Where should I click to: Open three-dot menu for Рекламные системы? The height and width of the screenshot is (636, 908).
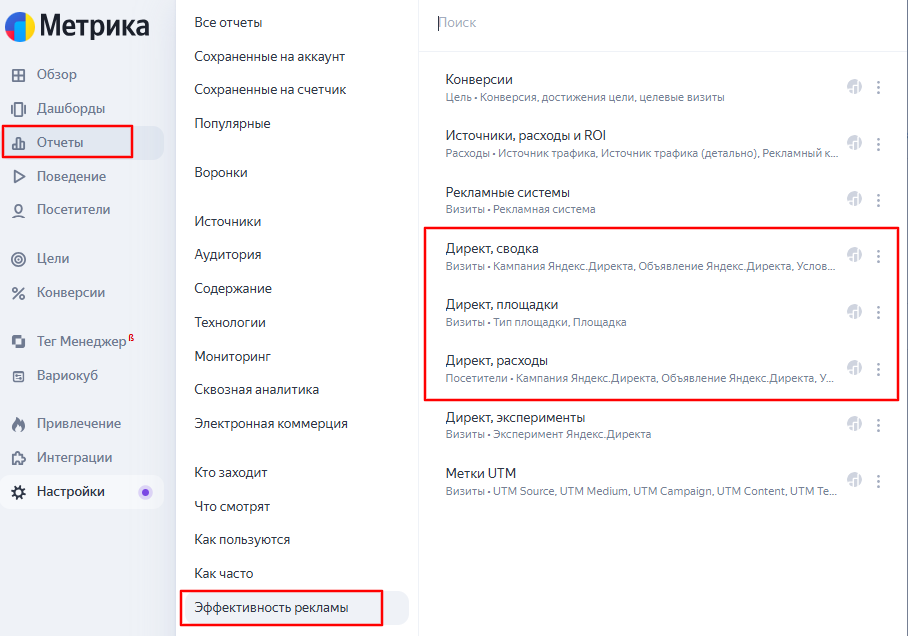(878, 200)
